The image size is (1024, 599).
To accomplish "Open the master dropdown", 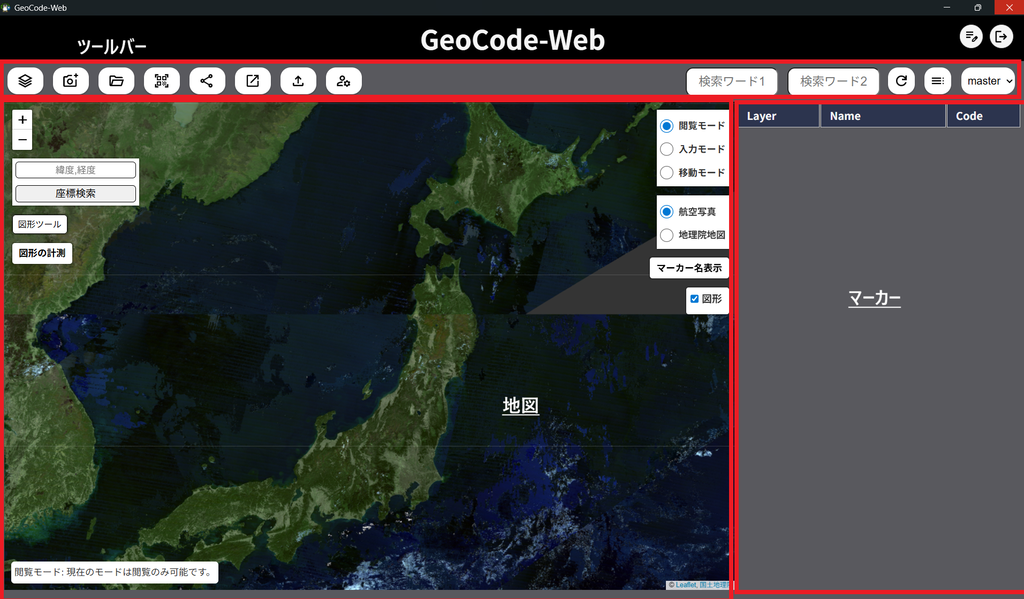I will (989, 81).
